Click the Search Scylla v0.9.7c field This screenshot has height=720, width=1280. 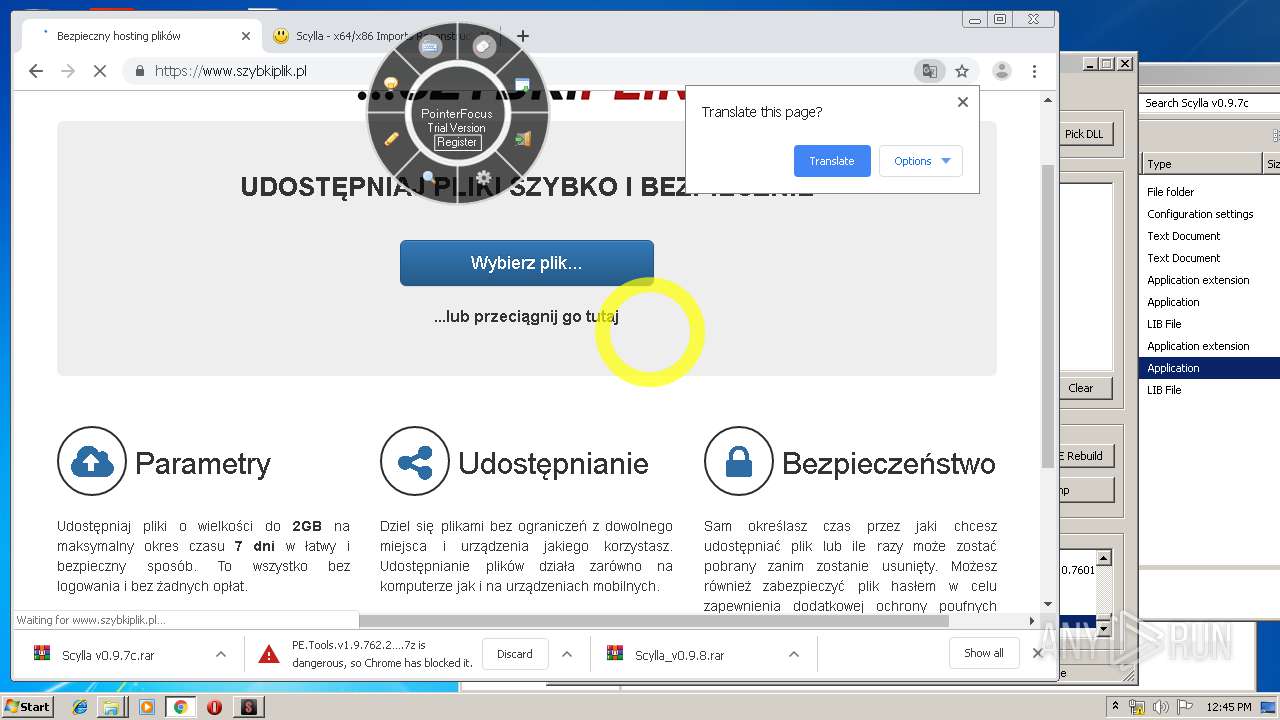coord(1210,103)
